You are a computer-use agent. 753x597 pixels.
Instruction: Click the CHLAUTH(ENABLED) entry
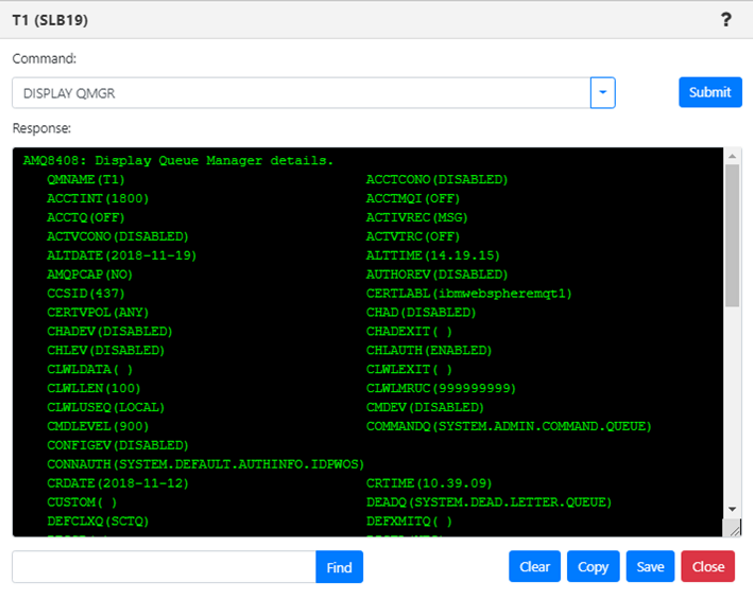pos(429,350)
